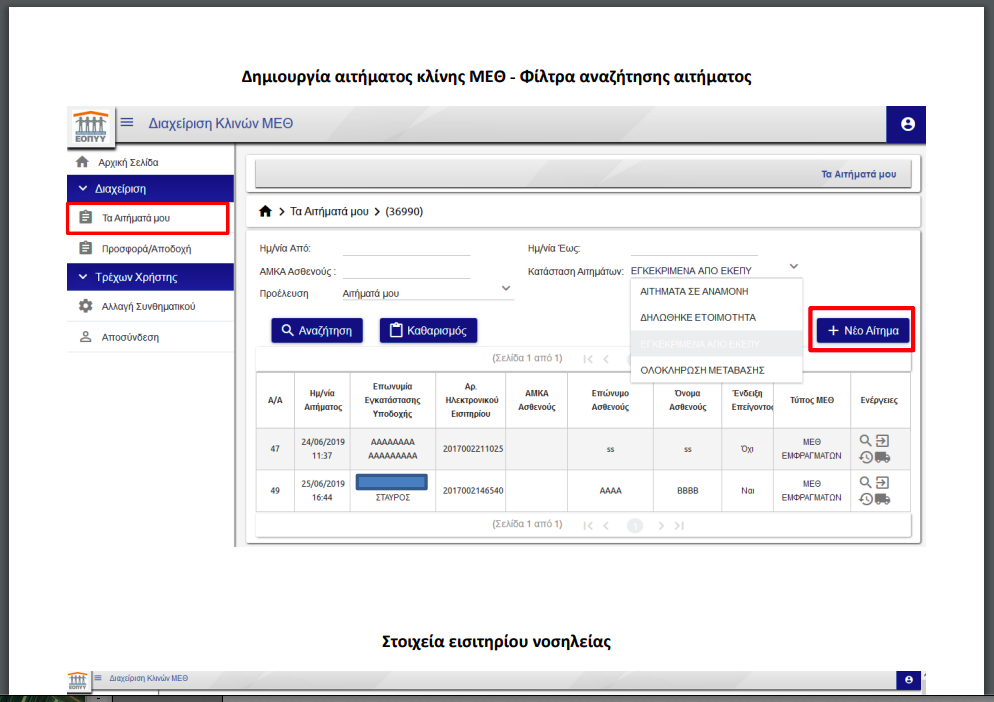Toggle the Κατάσταση Αιτημάτων dropdown arrow
Image resolution: width=994 pixels, height=702 pixels.
[x=793, y=267]
